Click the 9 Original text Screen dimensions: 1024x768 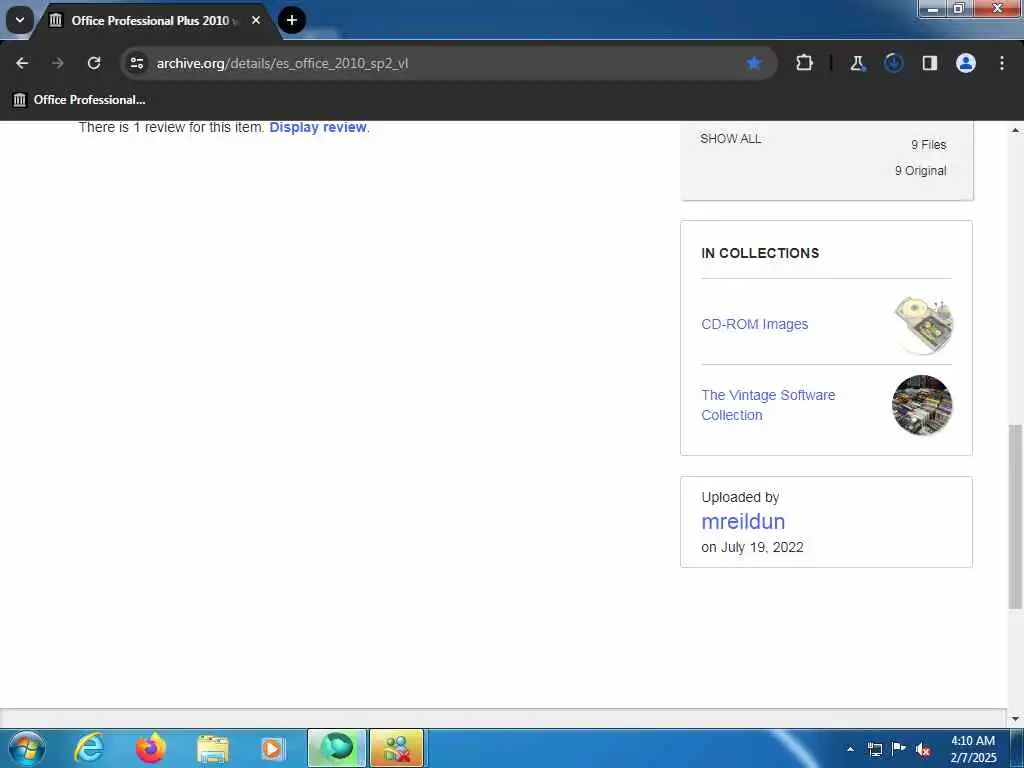point(920,170)
